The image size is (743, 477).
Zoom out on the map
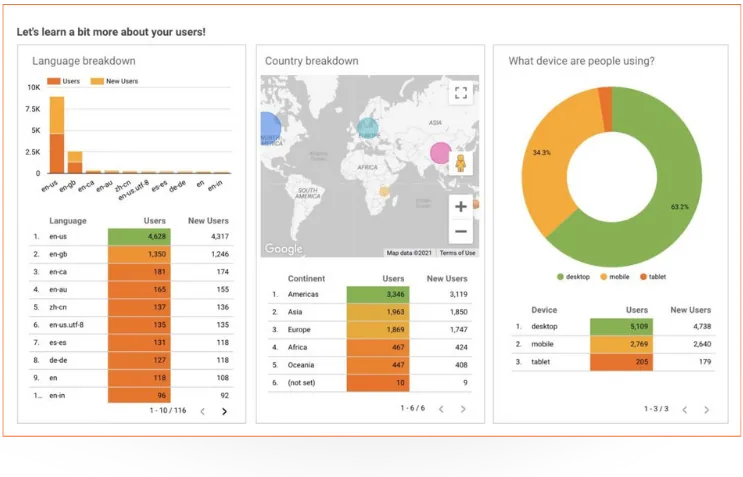pyautogui.click(x=461, y=231)
